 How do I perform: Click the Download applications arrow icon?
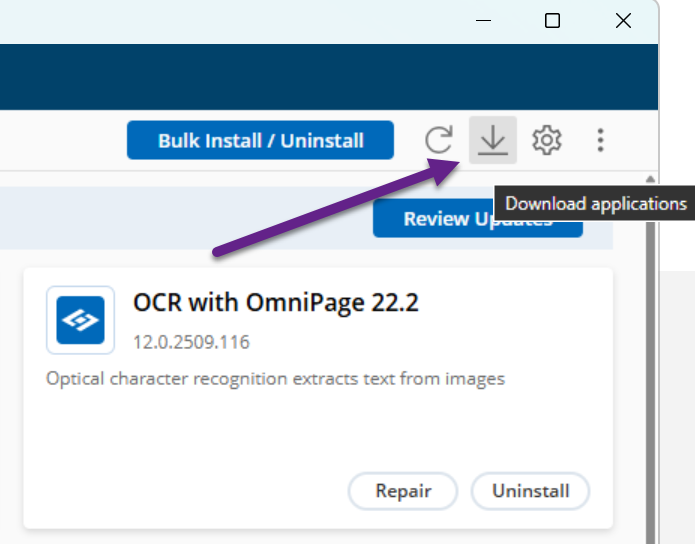[x=492, y=140]
